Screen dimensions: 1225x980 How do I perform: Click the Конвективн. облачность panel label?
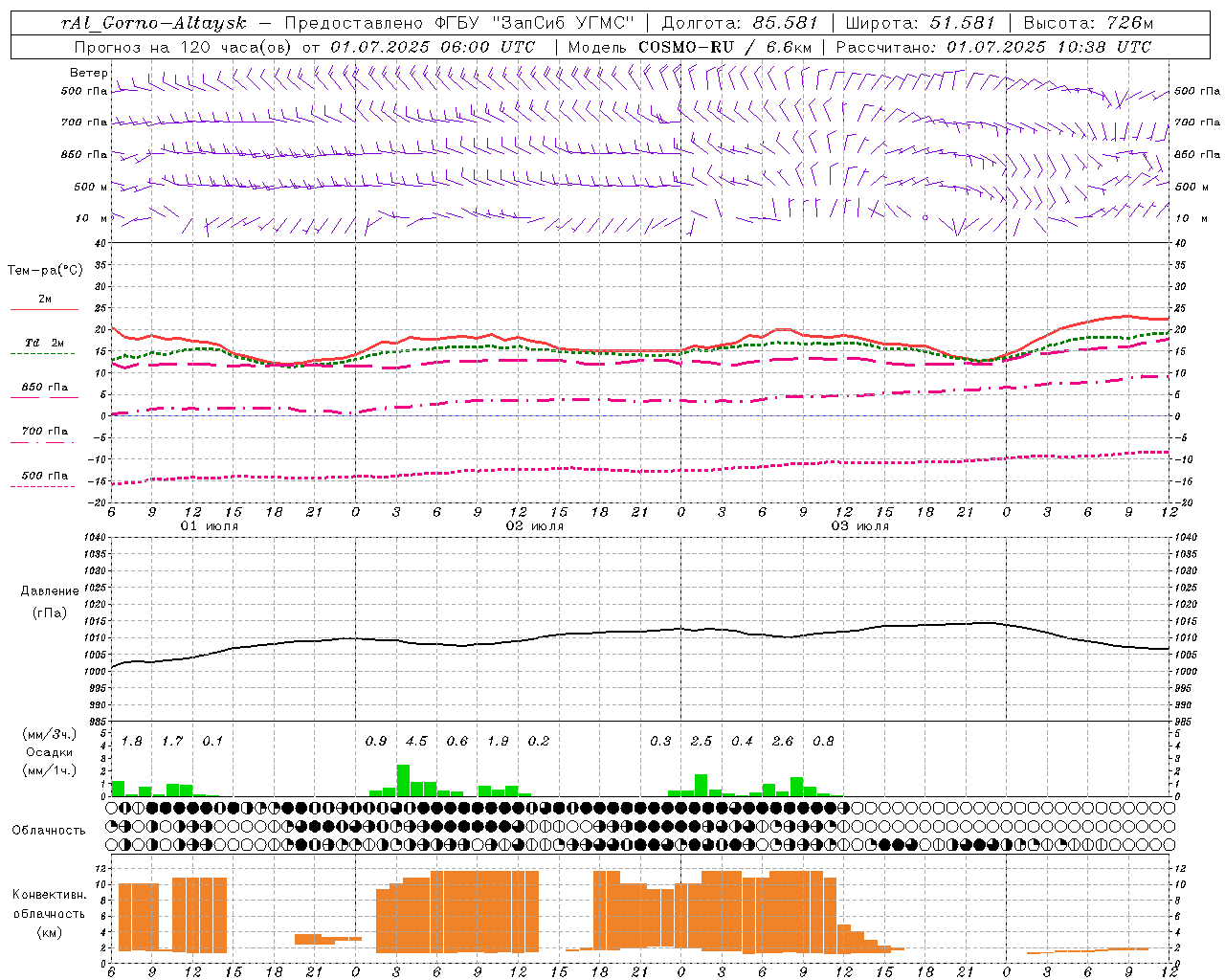coord(49,904)
